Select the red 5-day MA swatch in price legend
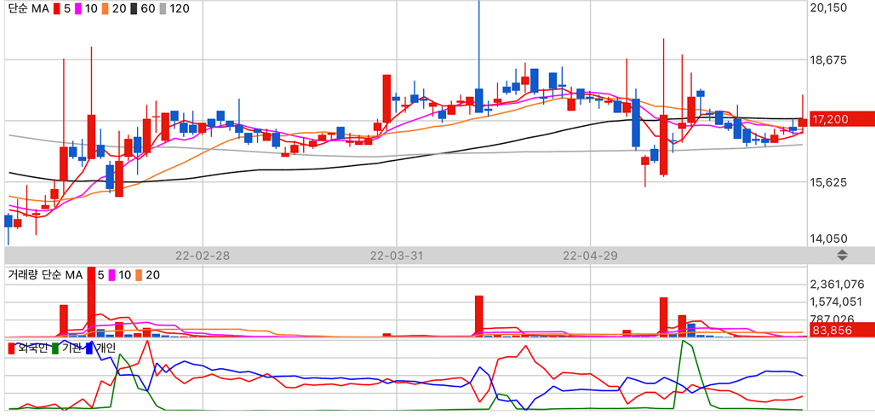This screenshot has width=875, height=417. tap(59, 9)
